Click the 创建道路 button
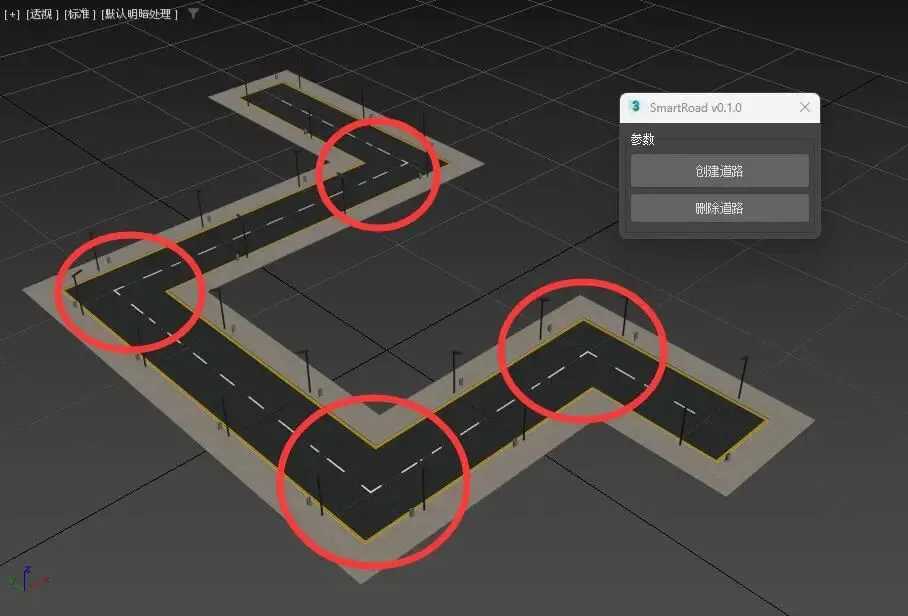 tap(719, 171)
